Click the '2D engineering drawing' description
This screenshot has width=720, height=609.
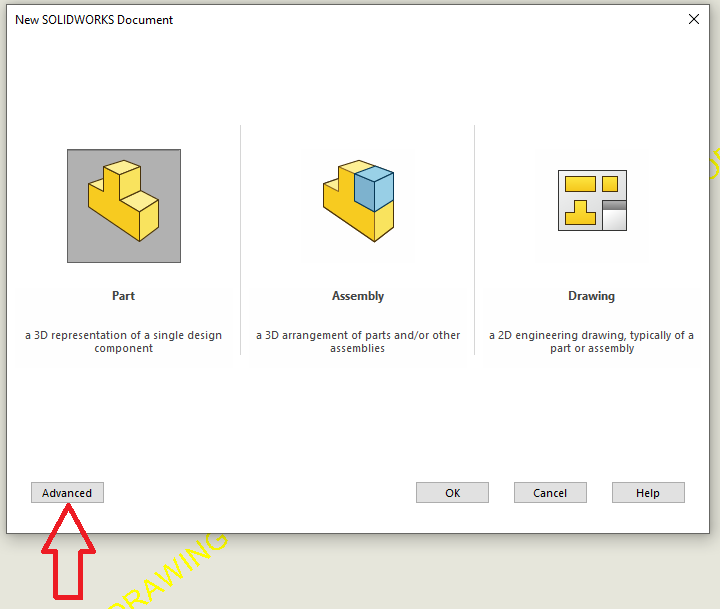click(591, 342)
